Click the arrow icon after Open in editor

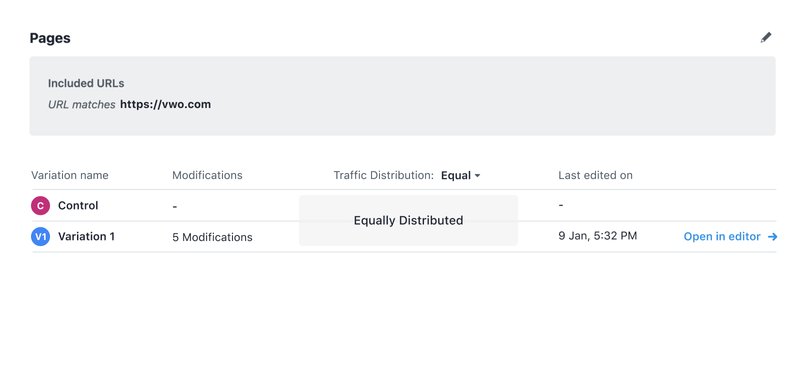[772, 237]
